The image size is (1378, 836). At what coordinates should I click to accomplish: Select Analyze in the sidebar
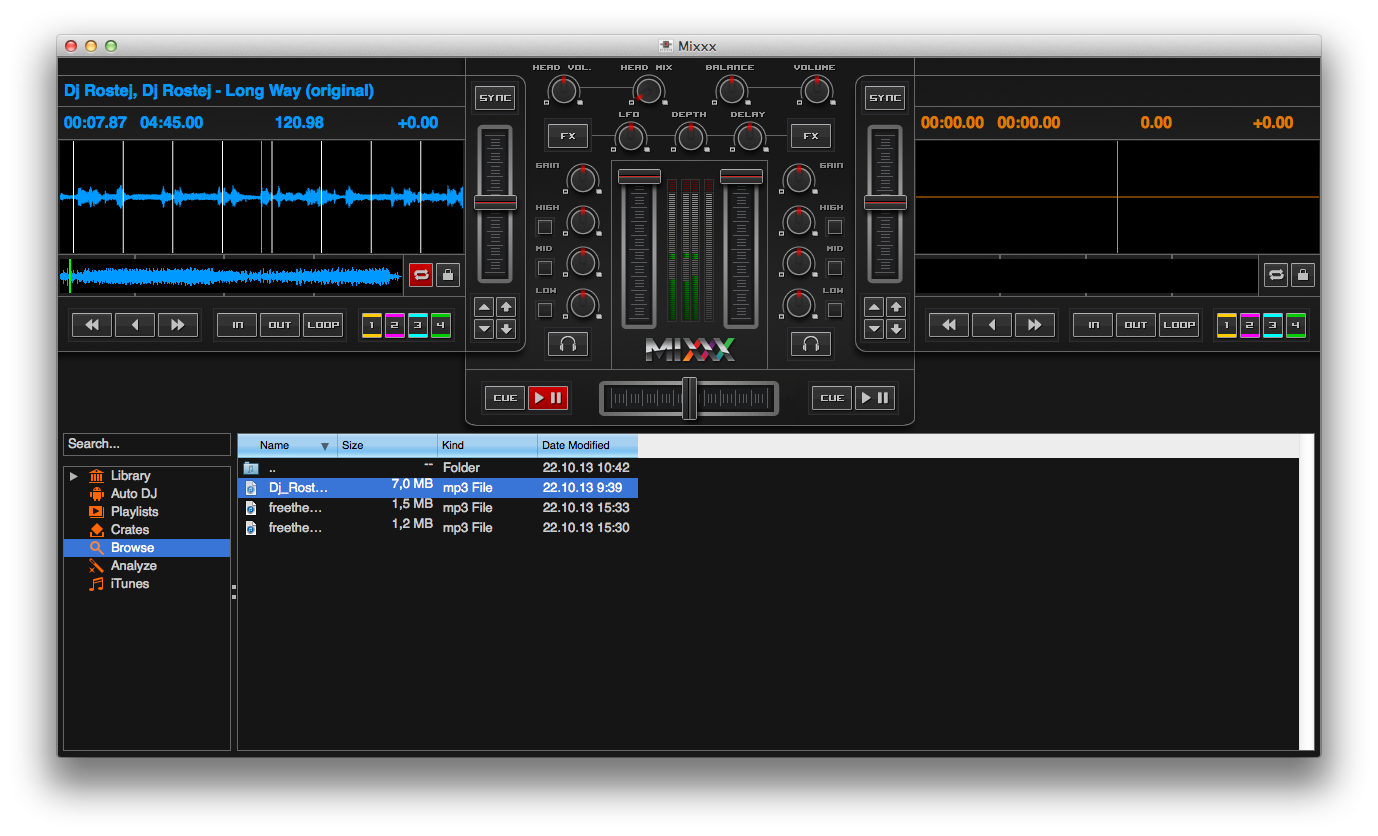click(134, 566)
